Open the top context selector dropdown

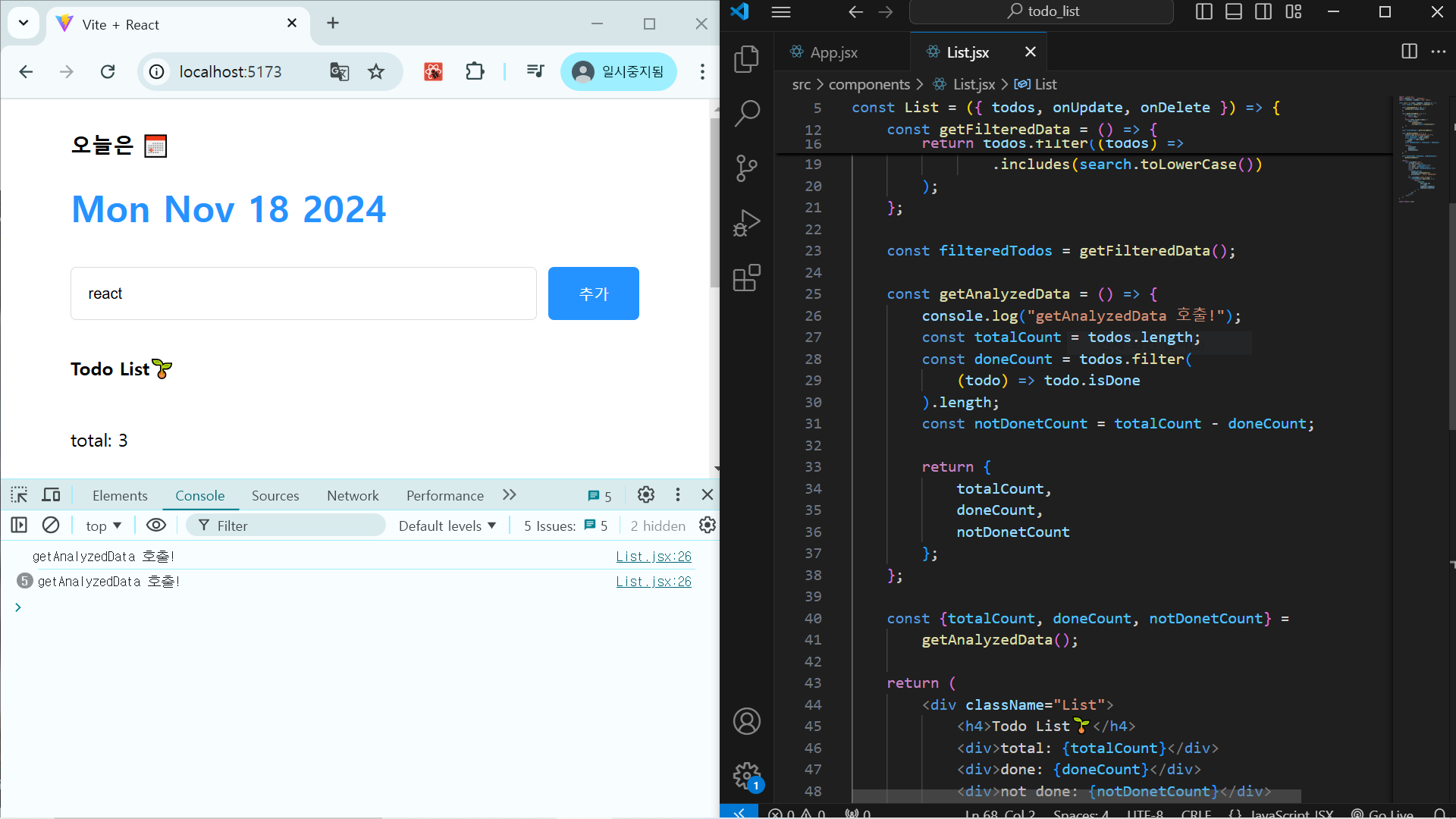(103, 526)
